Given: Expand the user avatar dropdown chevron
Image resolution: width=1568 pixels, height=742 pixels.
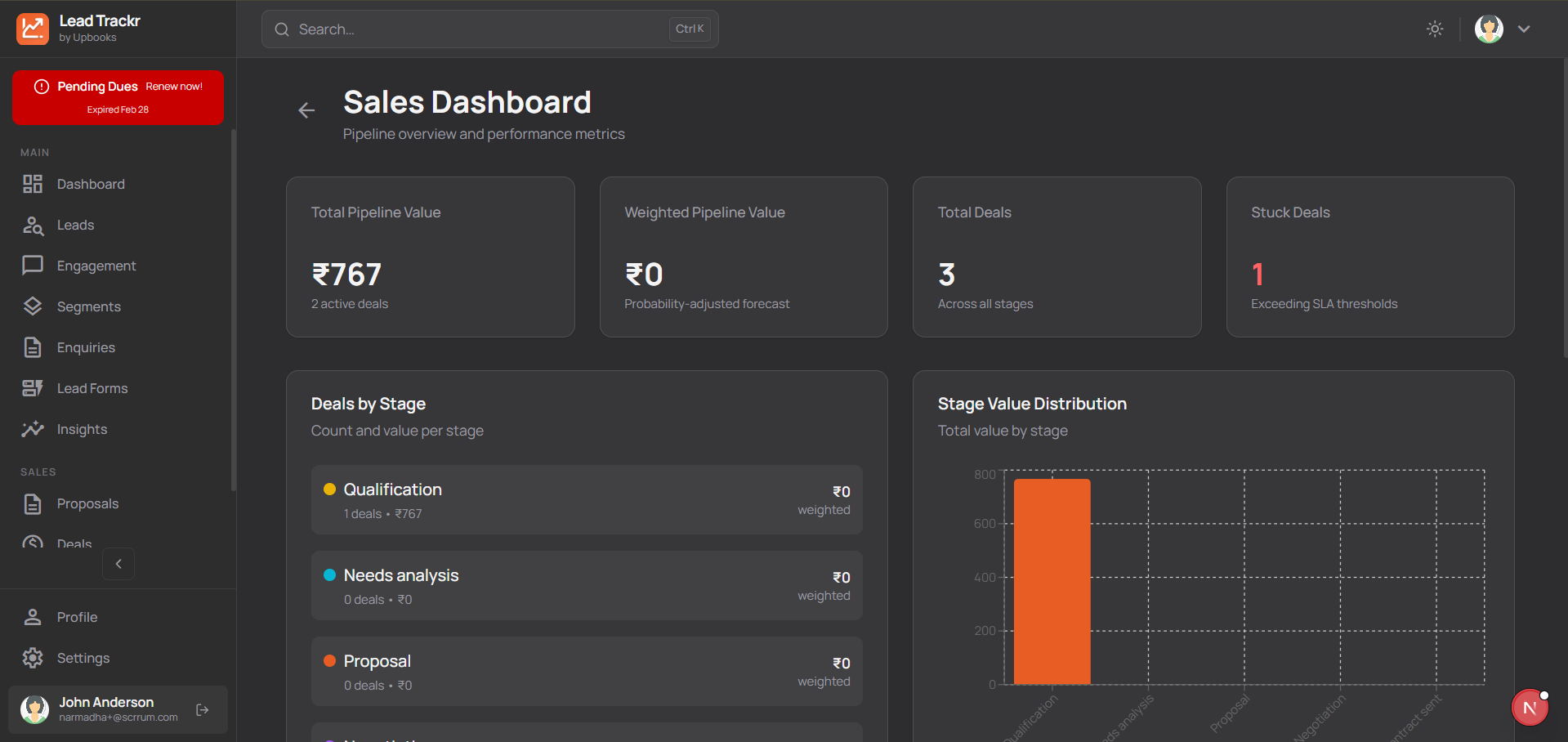Looking at the screenshot, I should [1524, 29].
